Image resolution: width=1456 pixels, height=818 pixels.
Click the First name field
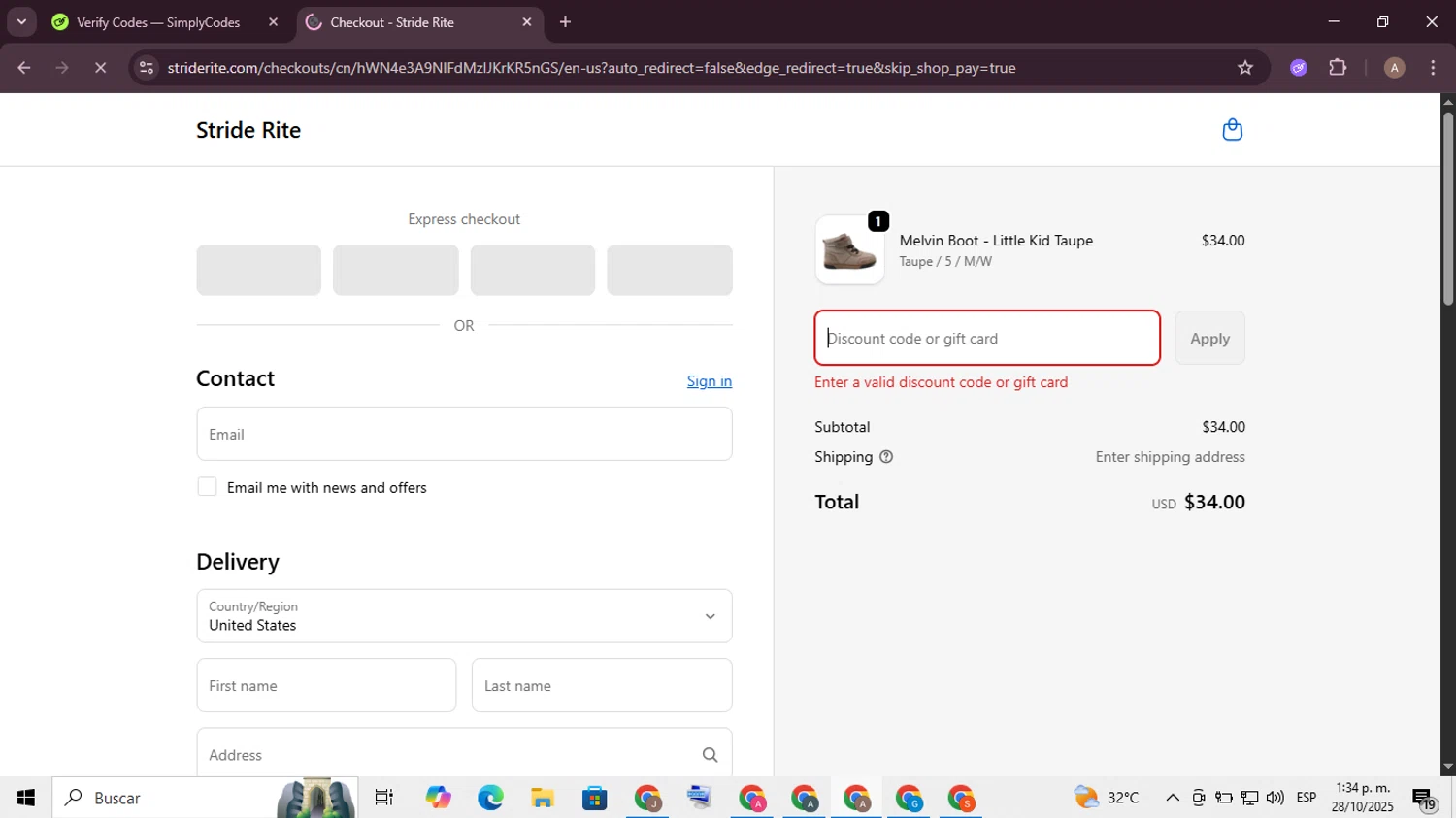(326, 685)
